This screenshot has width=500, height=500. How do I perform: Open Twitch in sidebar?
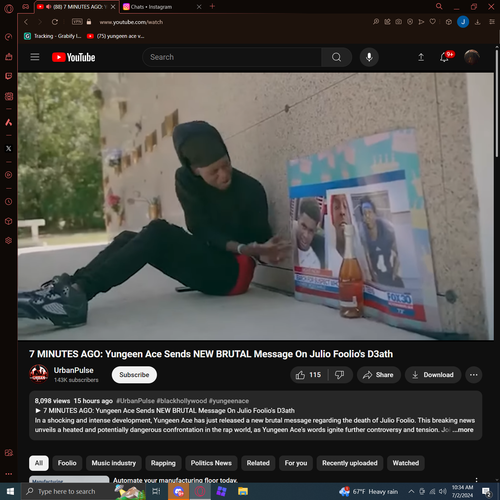pyautogui.click(x=9, y=76)
